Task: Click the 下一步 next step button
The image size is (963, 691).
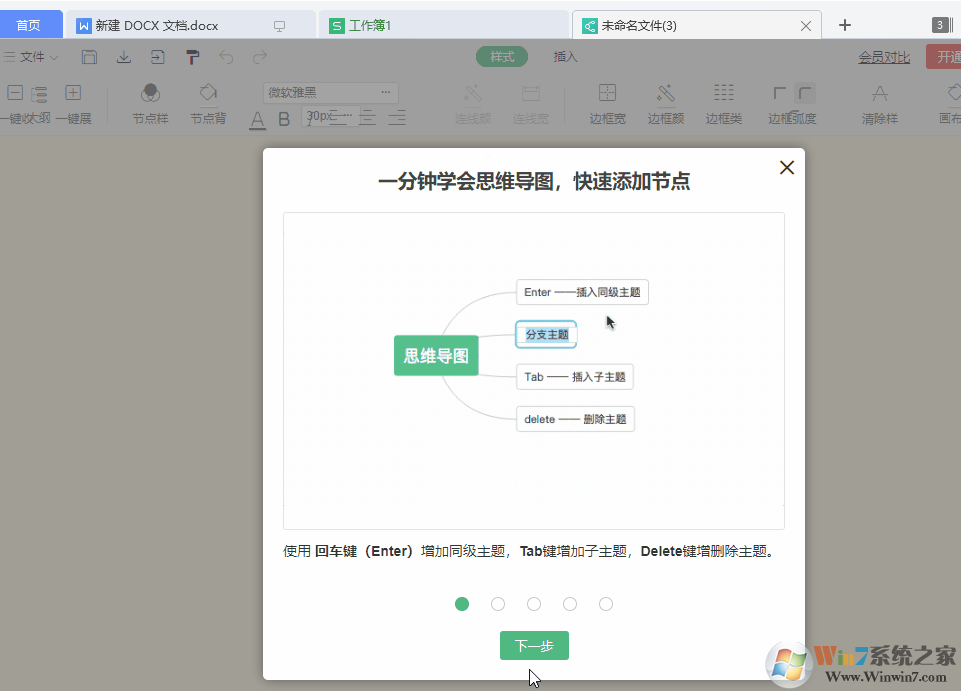Action: coord(533,645)
